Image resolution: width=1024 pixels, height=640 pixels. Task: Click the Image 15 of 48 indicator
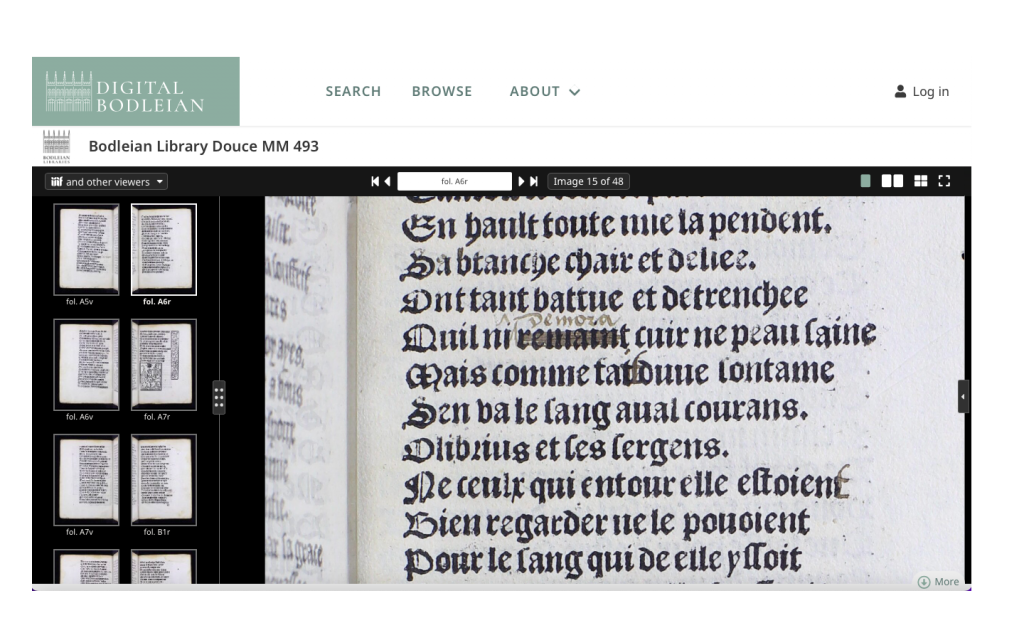coord(588,182)
